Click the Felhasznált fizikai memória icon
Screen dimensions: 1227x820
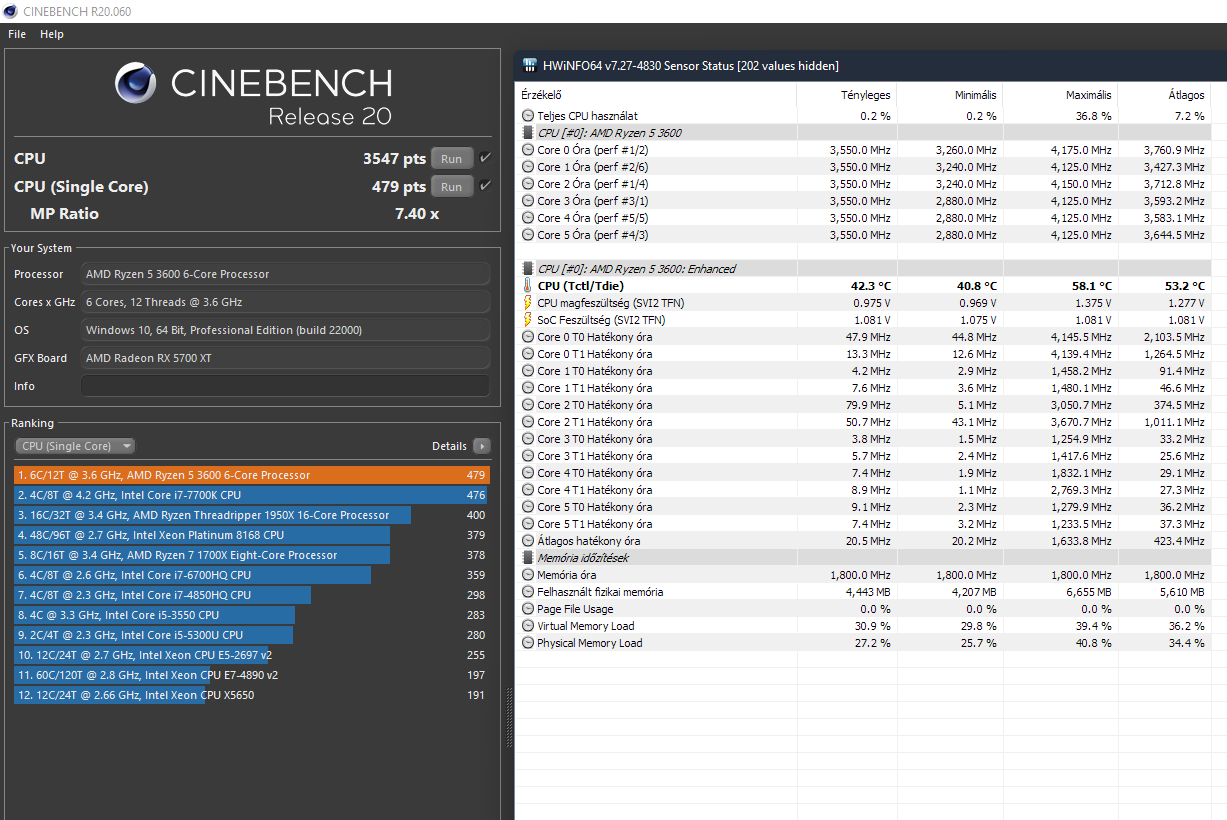(x=528, y=592)
